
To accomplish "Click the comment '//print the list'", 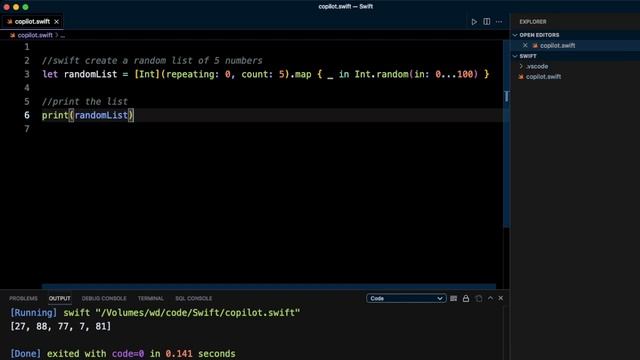I will coord(85,101).
